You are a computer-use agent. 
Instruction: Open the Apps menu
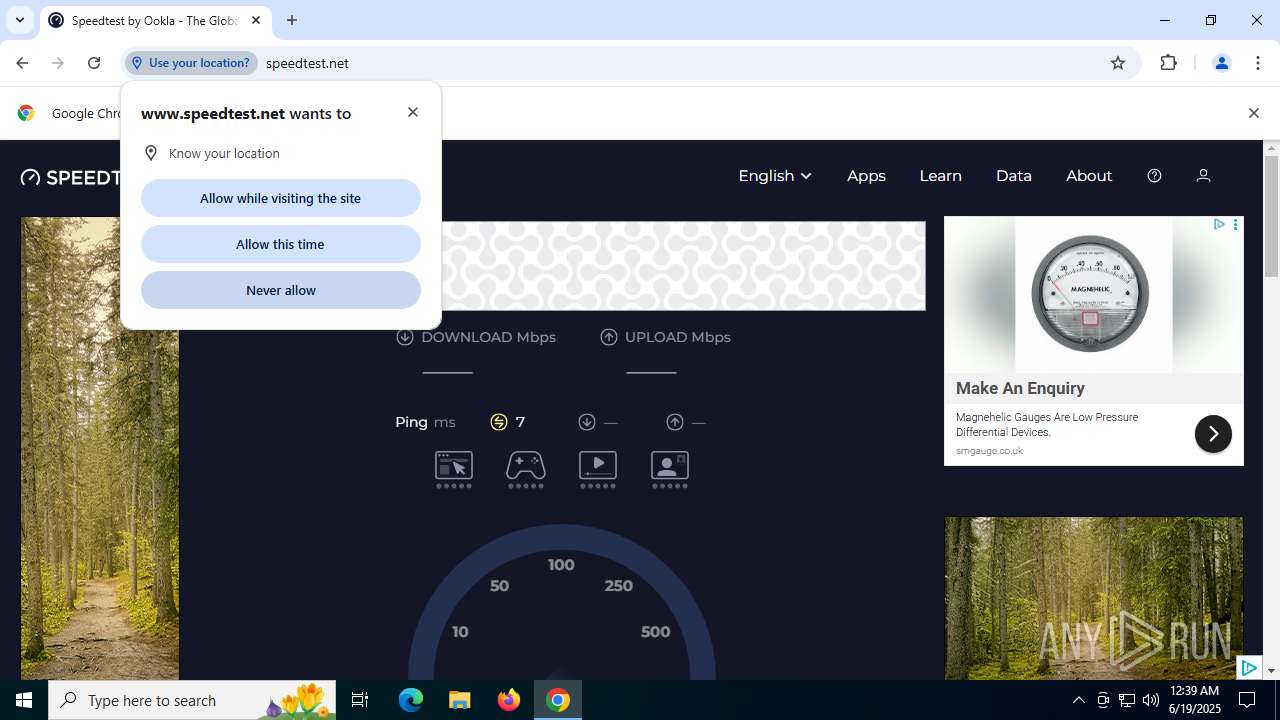(866, 176)
